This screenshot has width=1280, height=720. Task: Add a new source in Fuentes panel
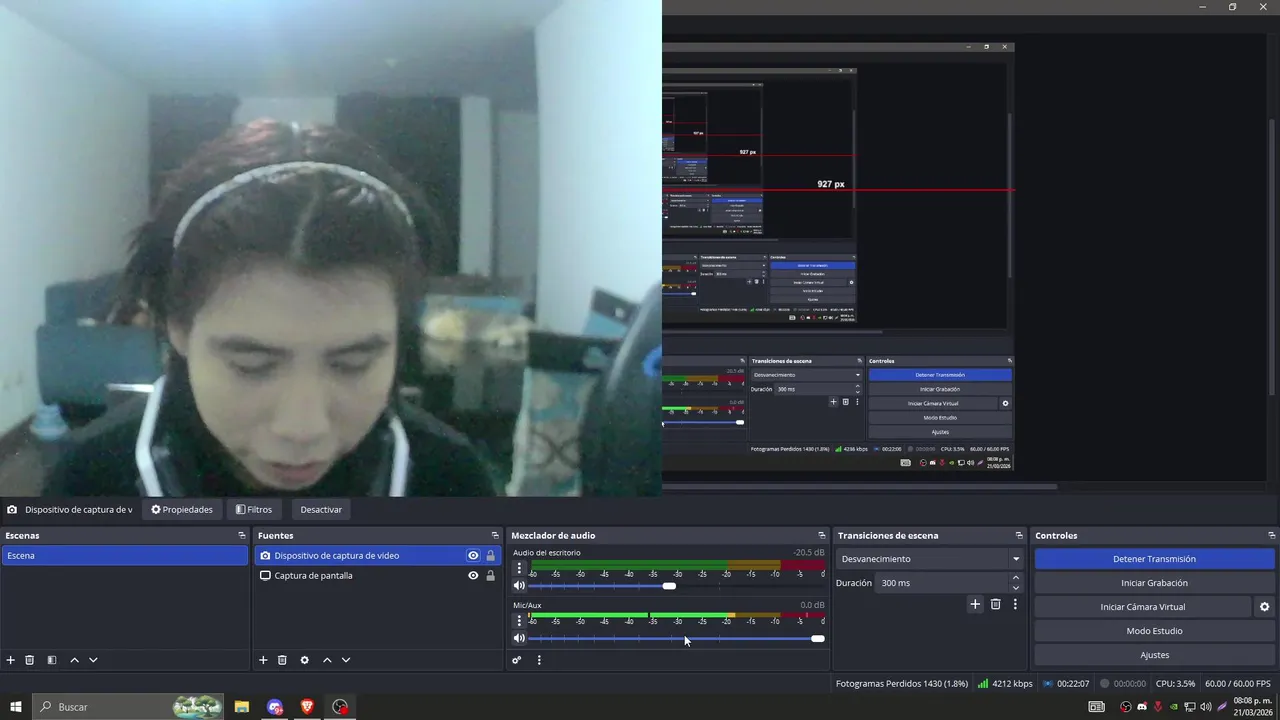click(263, 660)
